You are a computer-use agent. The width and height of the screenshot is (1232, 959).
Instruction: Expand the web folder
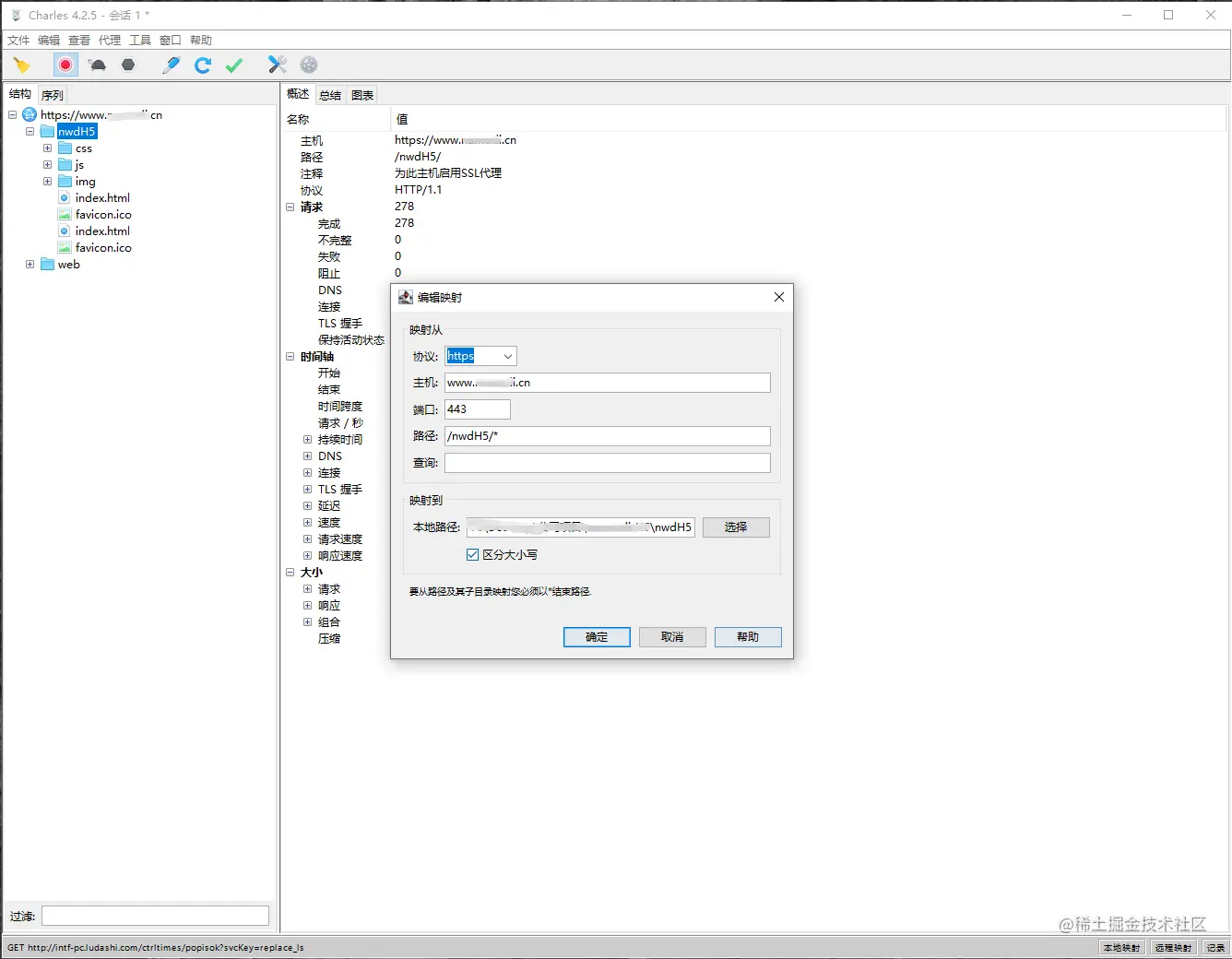click(30, 264)
